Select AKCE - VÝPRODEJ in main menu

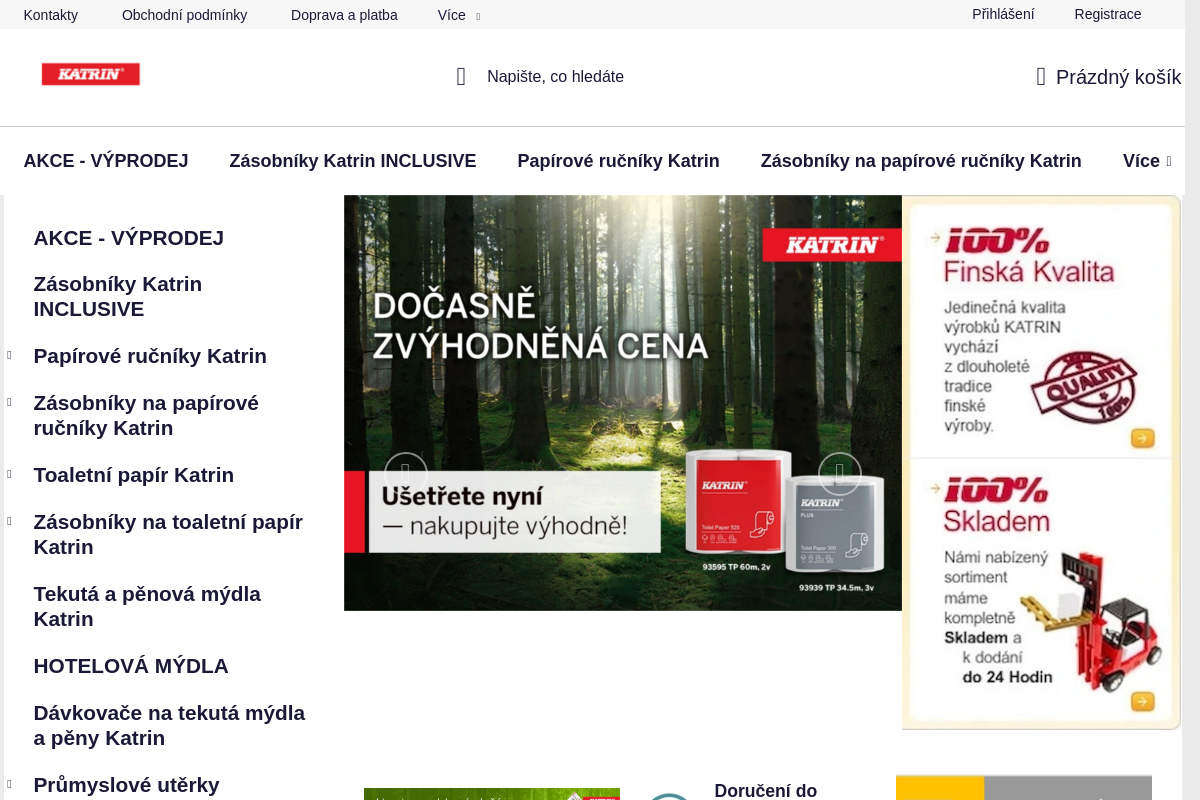click(x=106, y=161)
